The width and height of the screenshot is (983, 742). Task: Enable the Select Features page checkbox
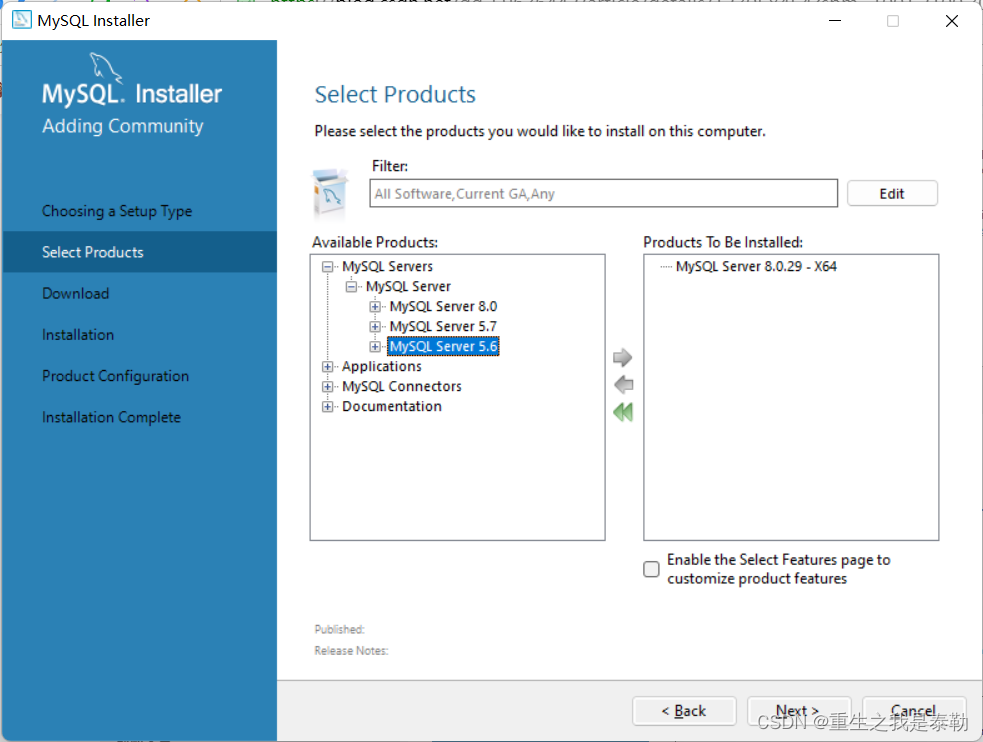pyautogui.click(x=651, y=568)
